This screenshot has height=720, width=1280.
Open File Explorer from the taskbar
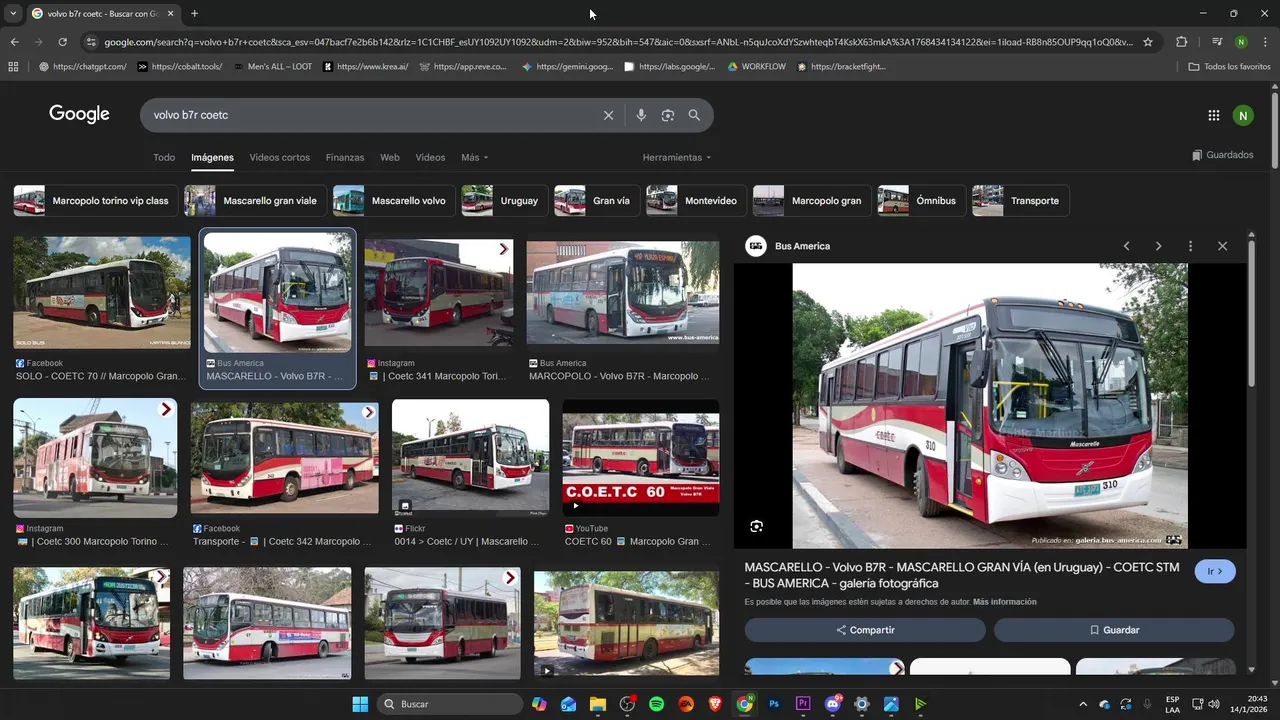(597, 704)
